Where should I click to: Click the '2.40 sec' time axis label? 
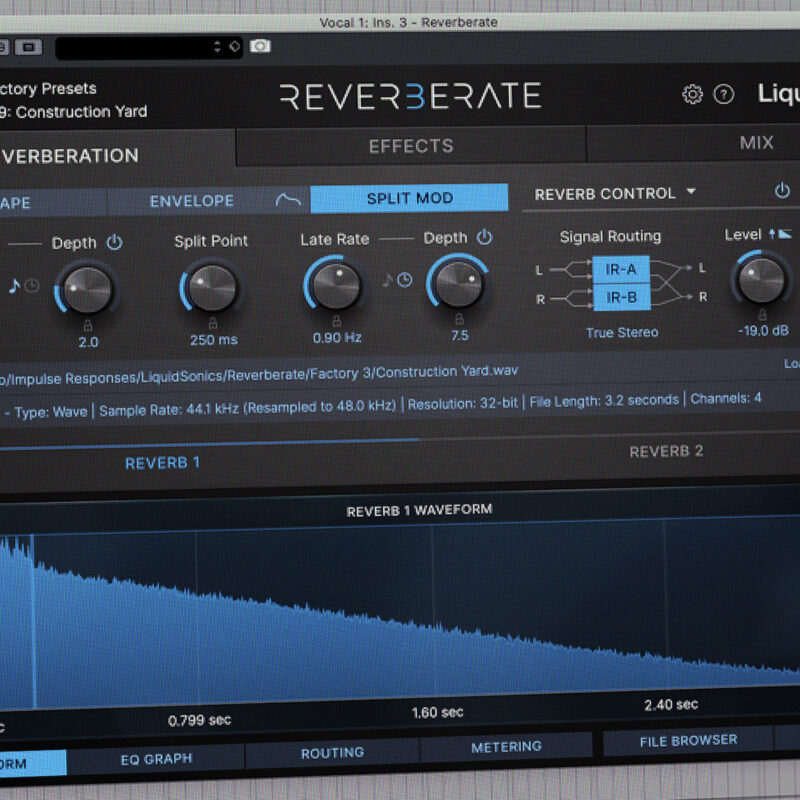click(x=670, y=705)
